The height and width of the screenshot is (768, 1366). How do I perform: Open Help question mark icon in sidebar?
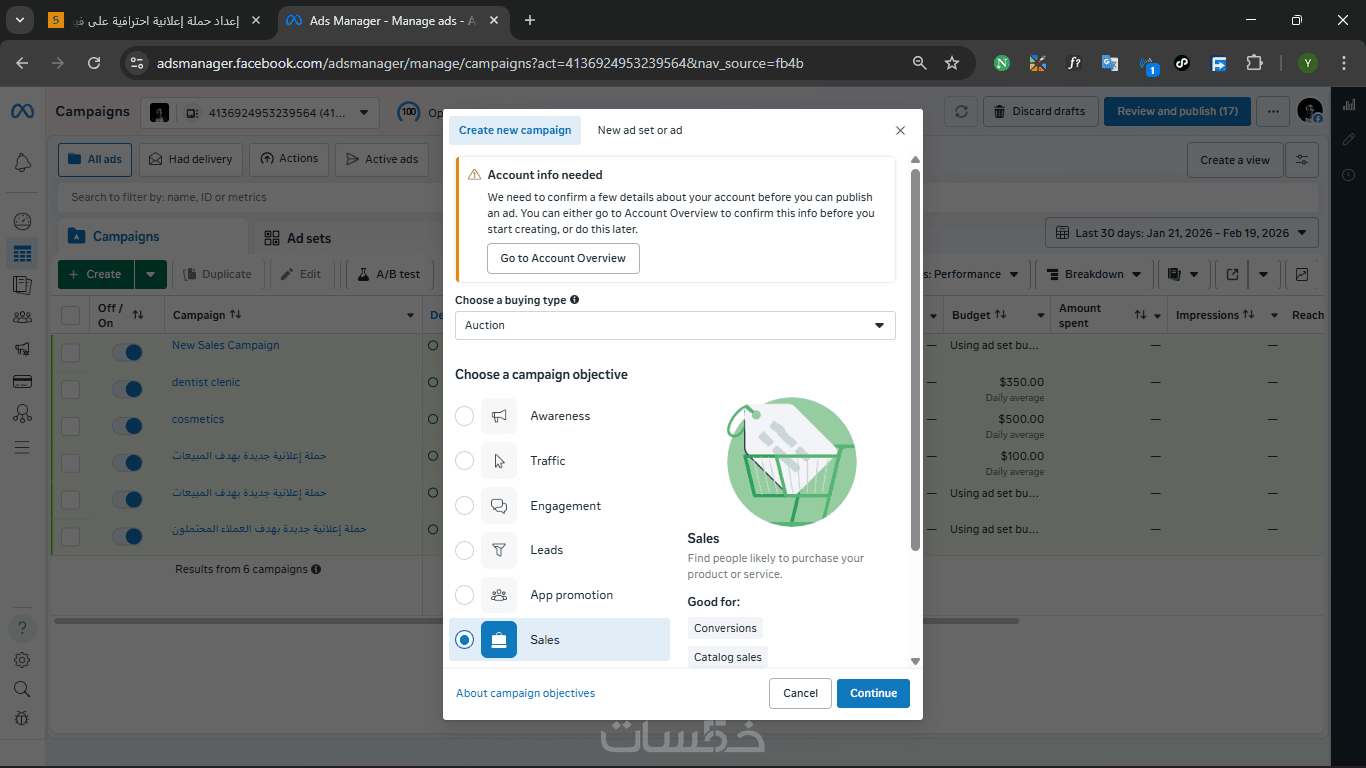tap(22, 629)
